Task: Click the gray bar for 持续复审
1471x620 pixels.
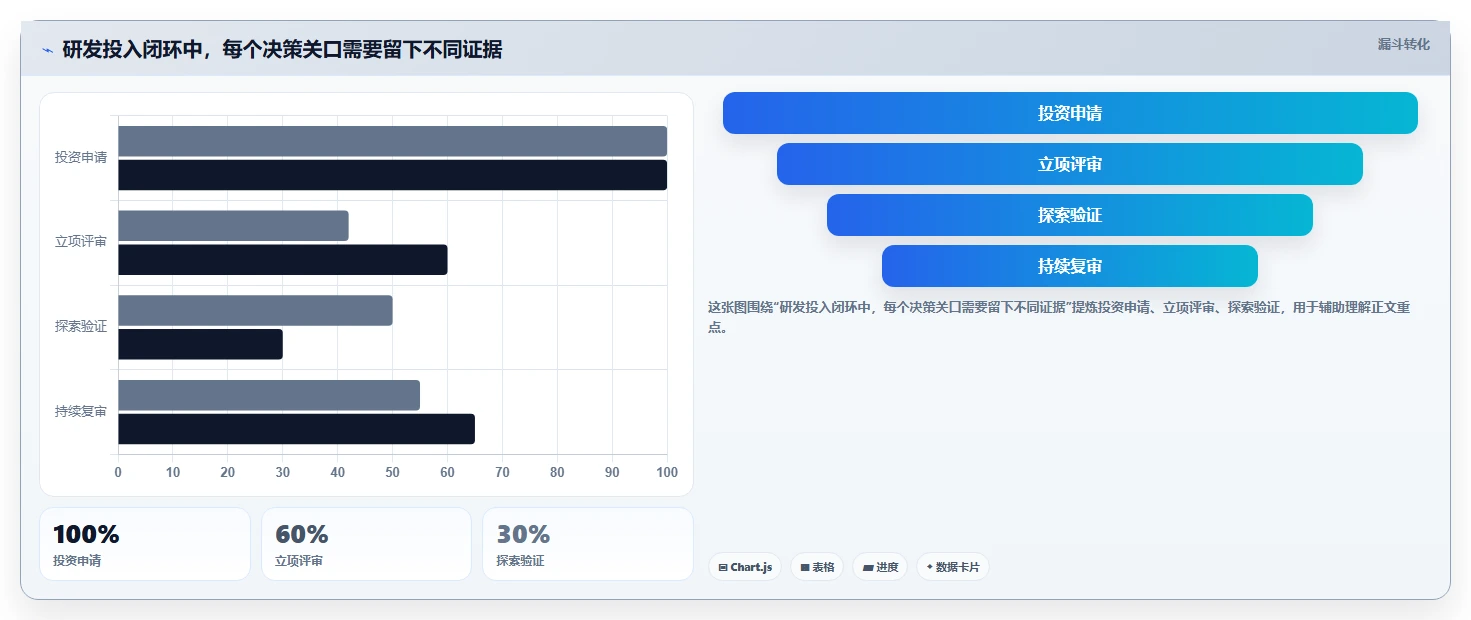Action: click(269, 395)
